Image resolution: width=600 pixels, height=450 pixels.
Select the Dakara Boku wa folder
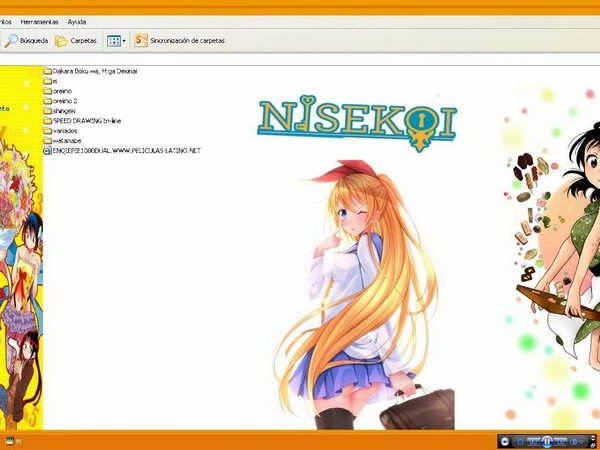point(90,71)
